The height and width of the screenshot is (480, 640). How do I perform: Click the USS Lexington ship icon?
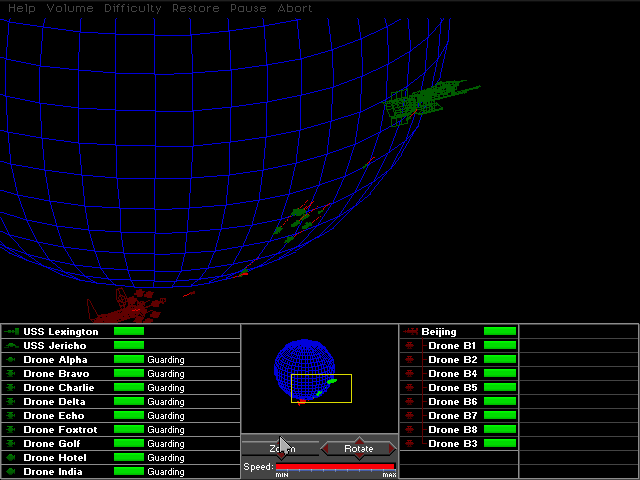coord(12,331)
